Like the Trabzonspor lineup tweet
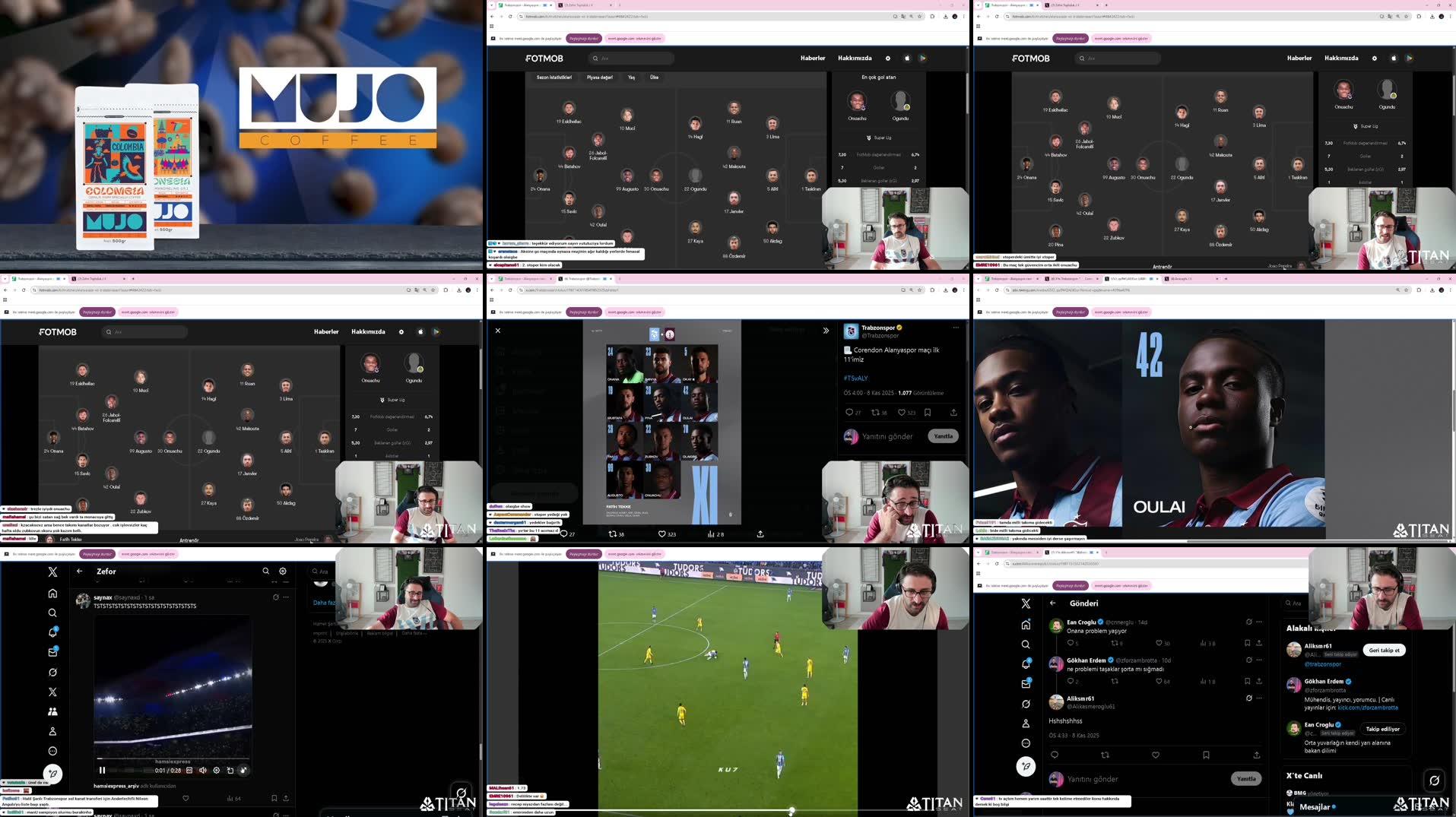This screenshot has width=1456, height=817. 902,413
